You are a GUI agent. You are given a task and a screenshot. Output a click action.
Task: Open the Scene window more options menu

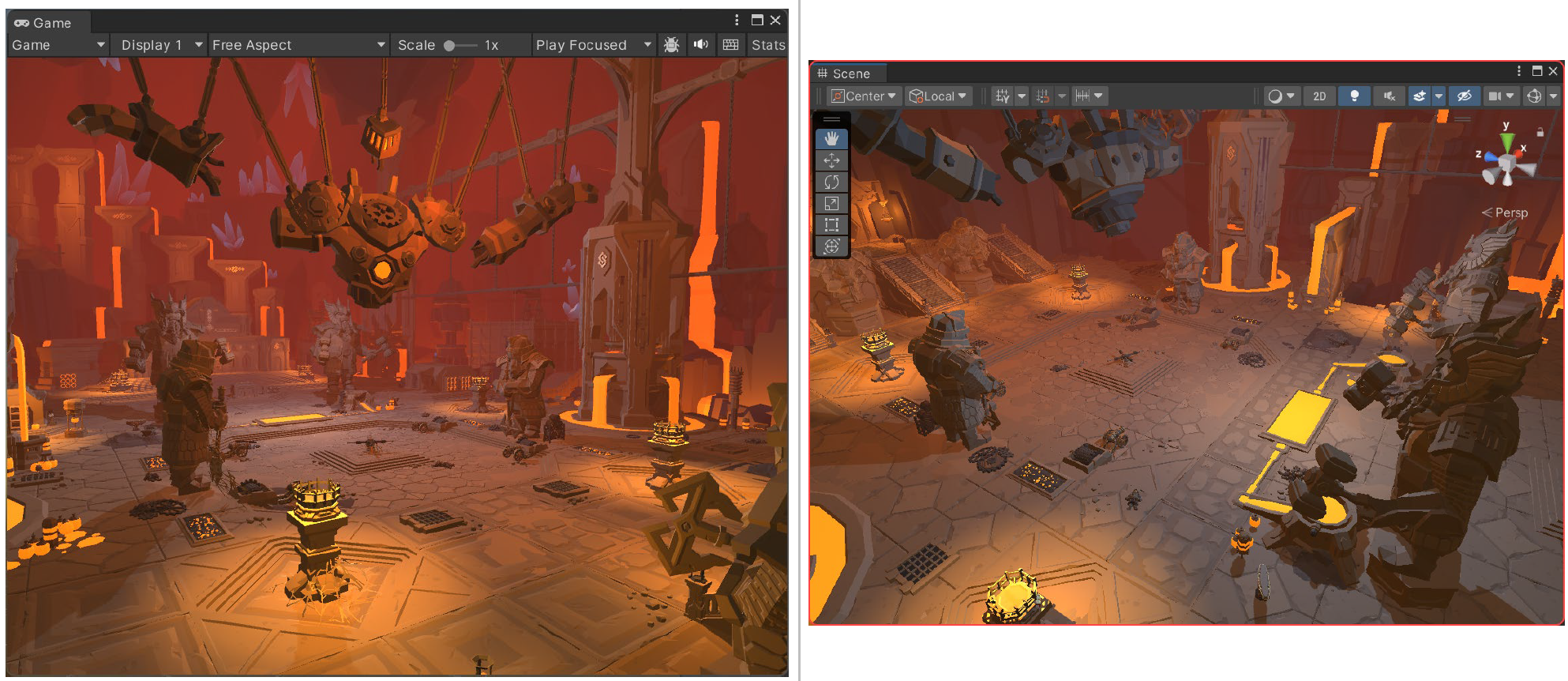(x=1519, y=71)
